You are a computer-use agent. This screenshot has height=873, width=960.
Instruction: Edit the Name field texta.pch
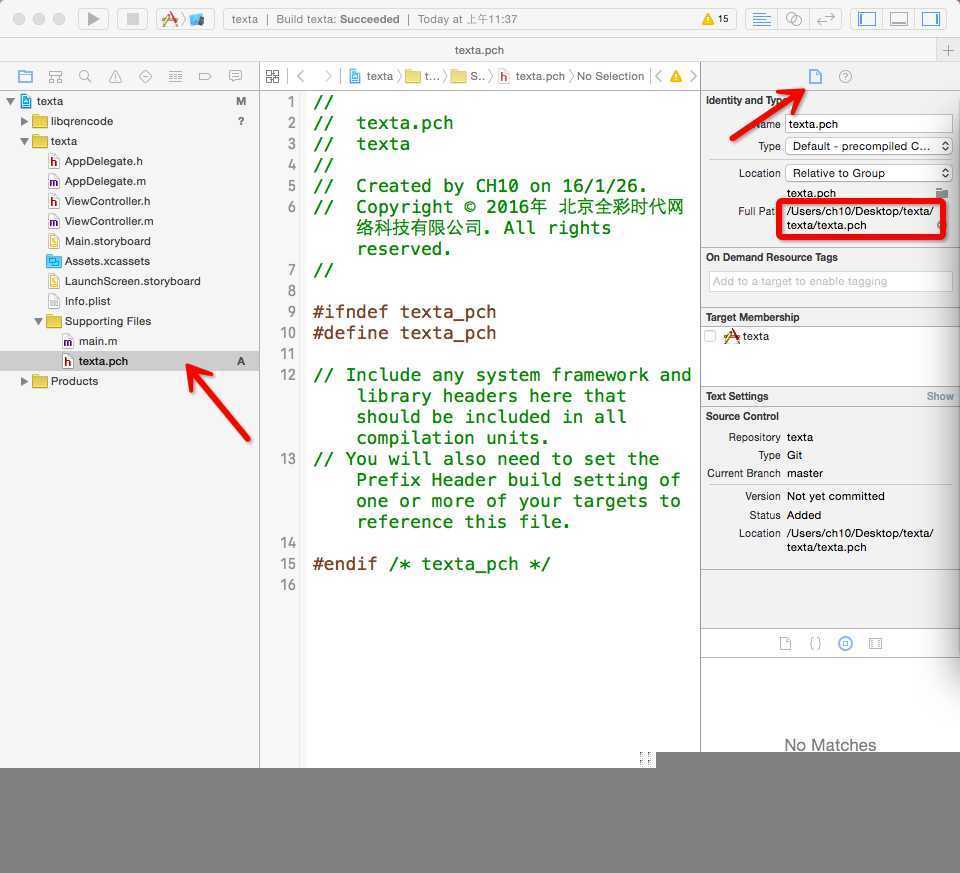coord(868,124)
